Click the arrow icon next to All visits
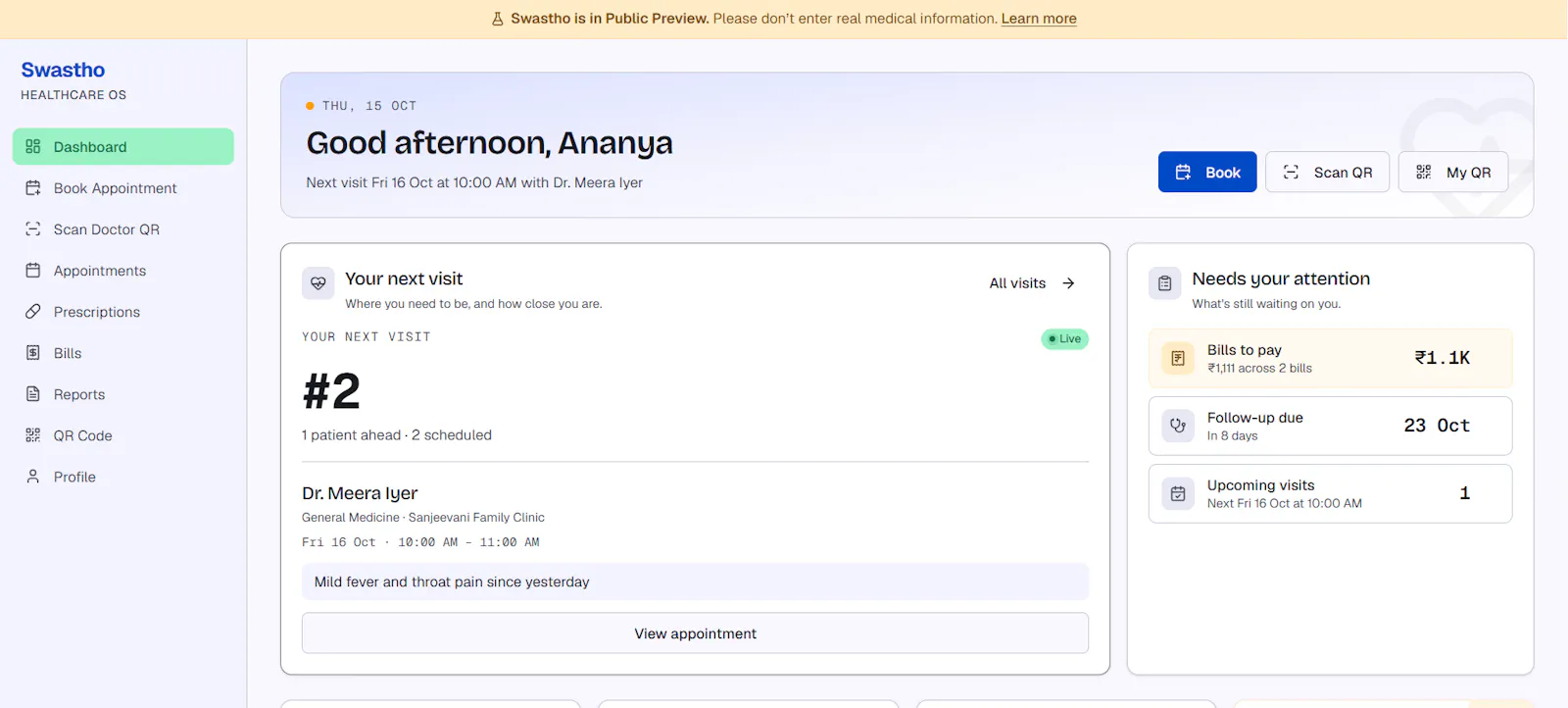The height and width of the screenshot is (708, 1568). (1069, 283)
